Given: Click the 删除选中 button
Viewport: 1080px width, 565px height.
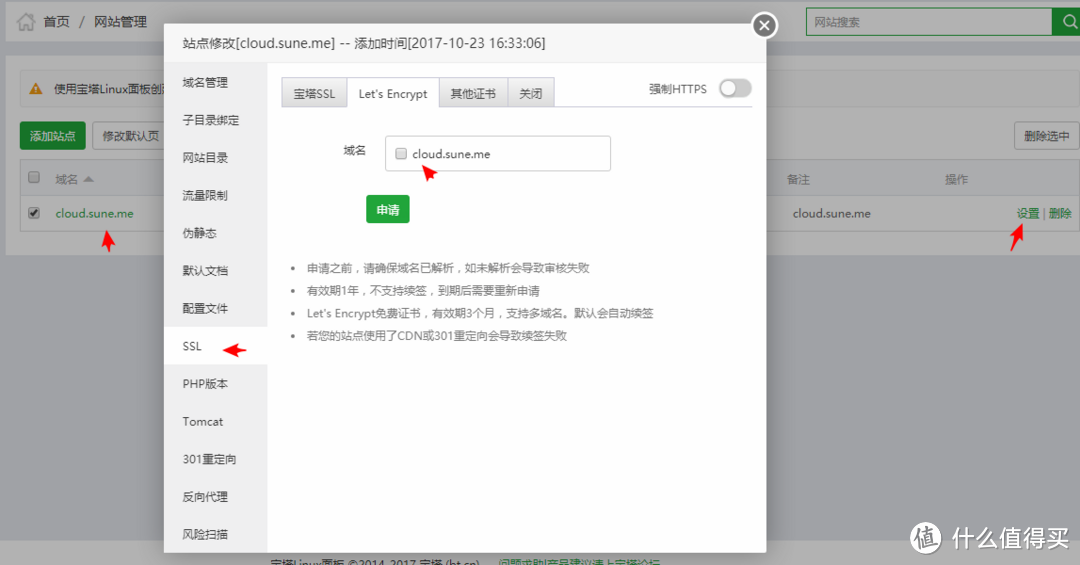Looking at the screenshot, I should 1046,136.
